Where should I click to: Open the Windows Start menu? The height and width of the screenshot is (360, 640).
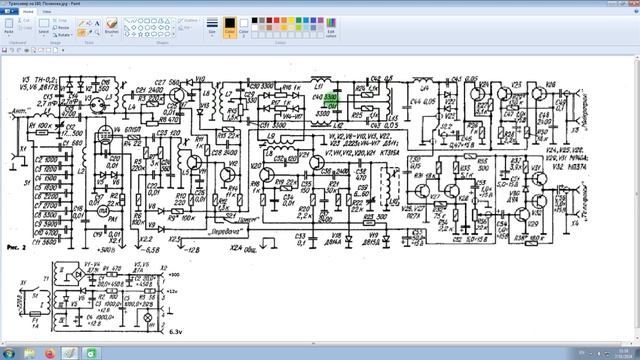pos(8,353)
